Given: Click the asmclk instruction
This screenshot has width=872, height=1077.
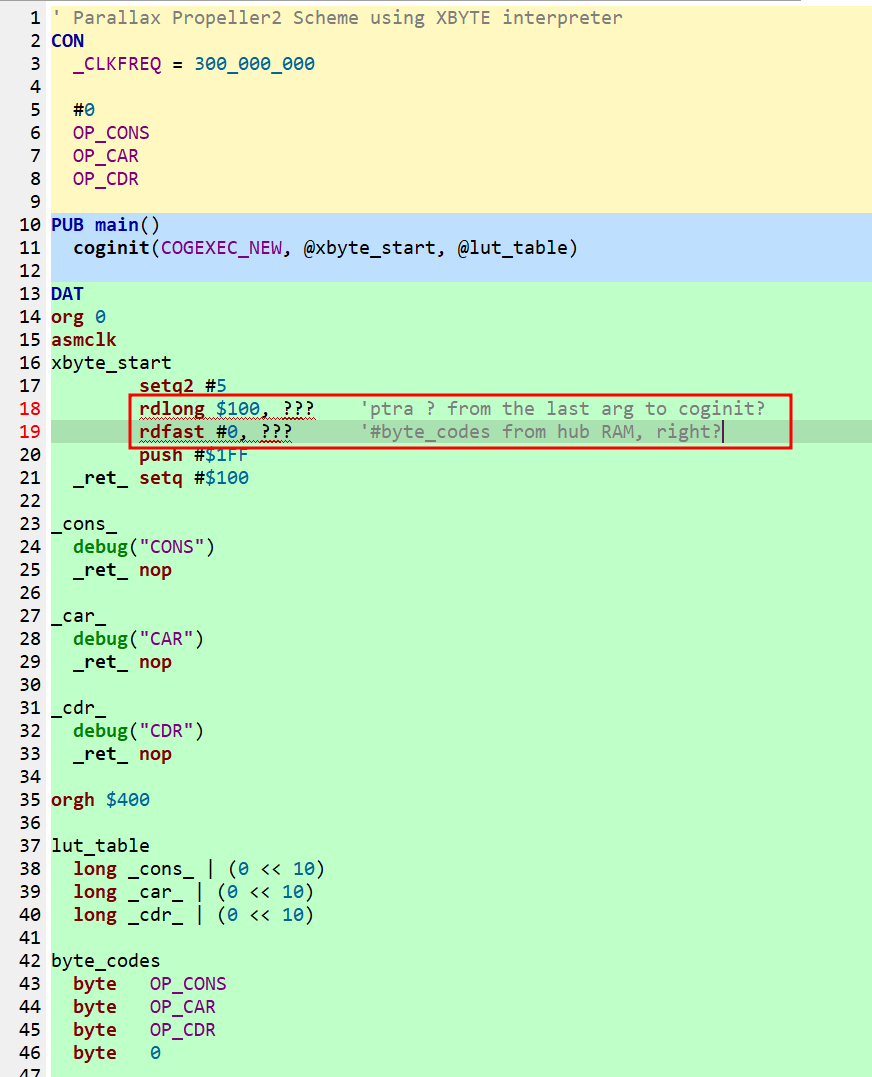Looking at the screenshot, I should (84, 340).
